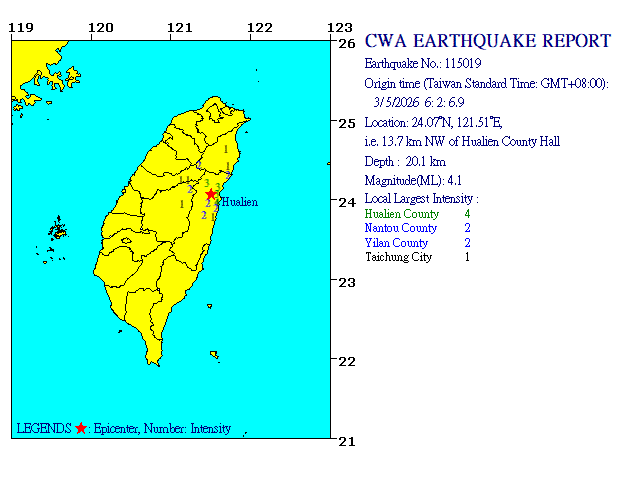Click the northern tip of Taiwan
This screenshot has width=640, height=480.
coord(213,101)
